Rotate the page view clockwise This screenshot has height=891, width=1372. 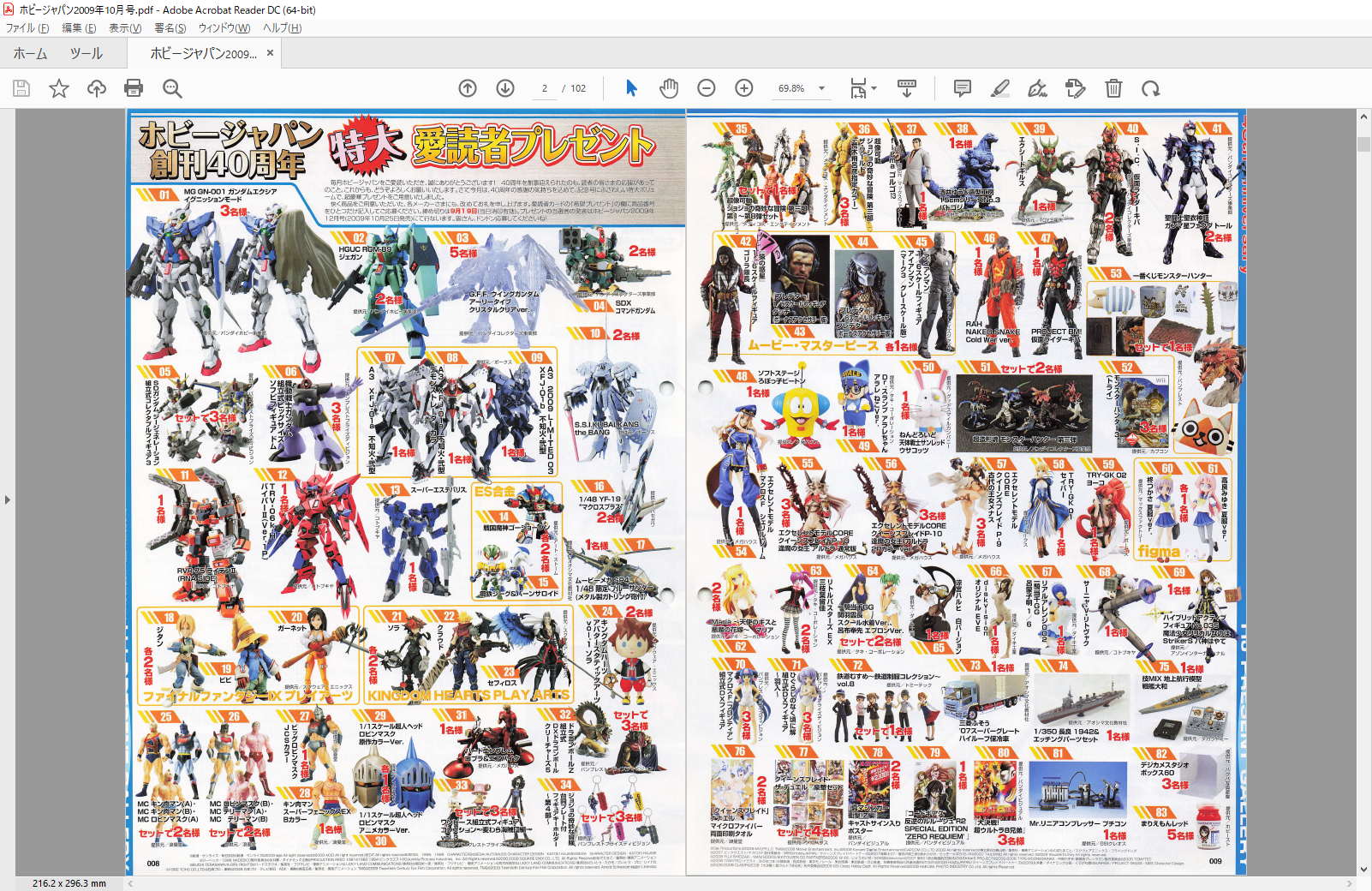(x=1151, y=88)
